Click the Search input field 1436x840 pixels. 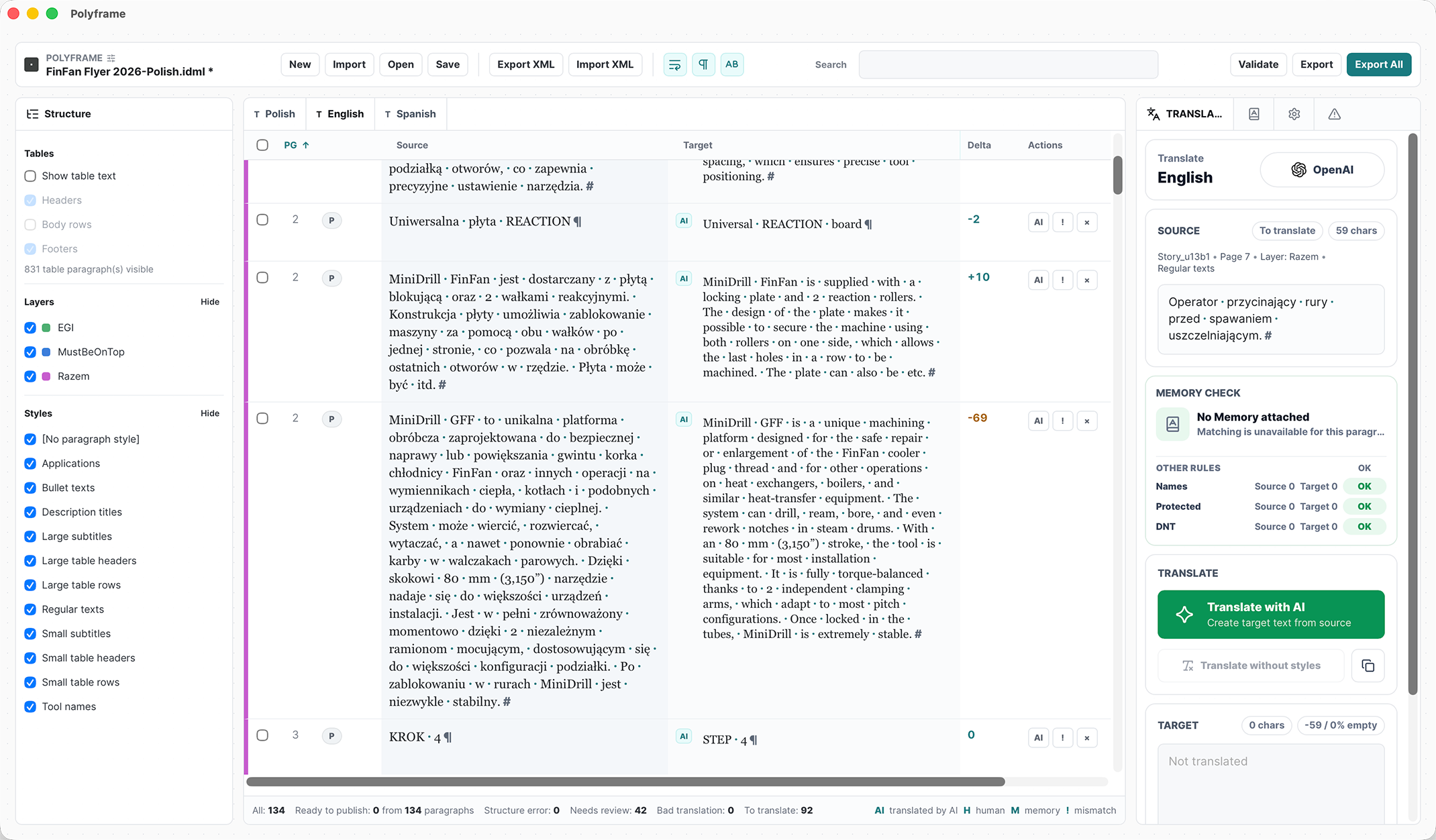coord(1009,64)
